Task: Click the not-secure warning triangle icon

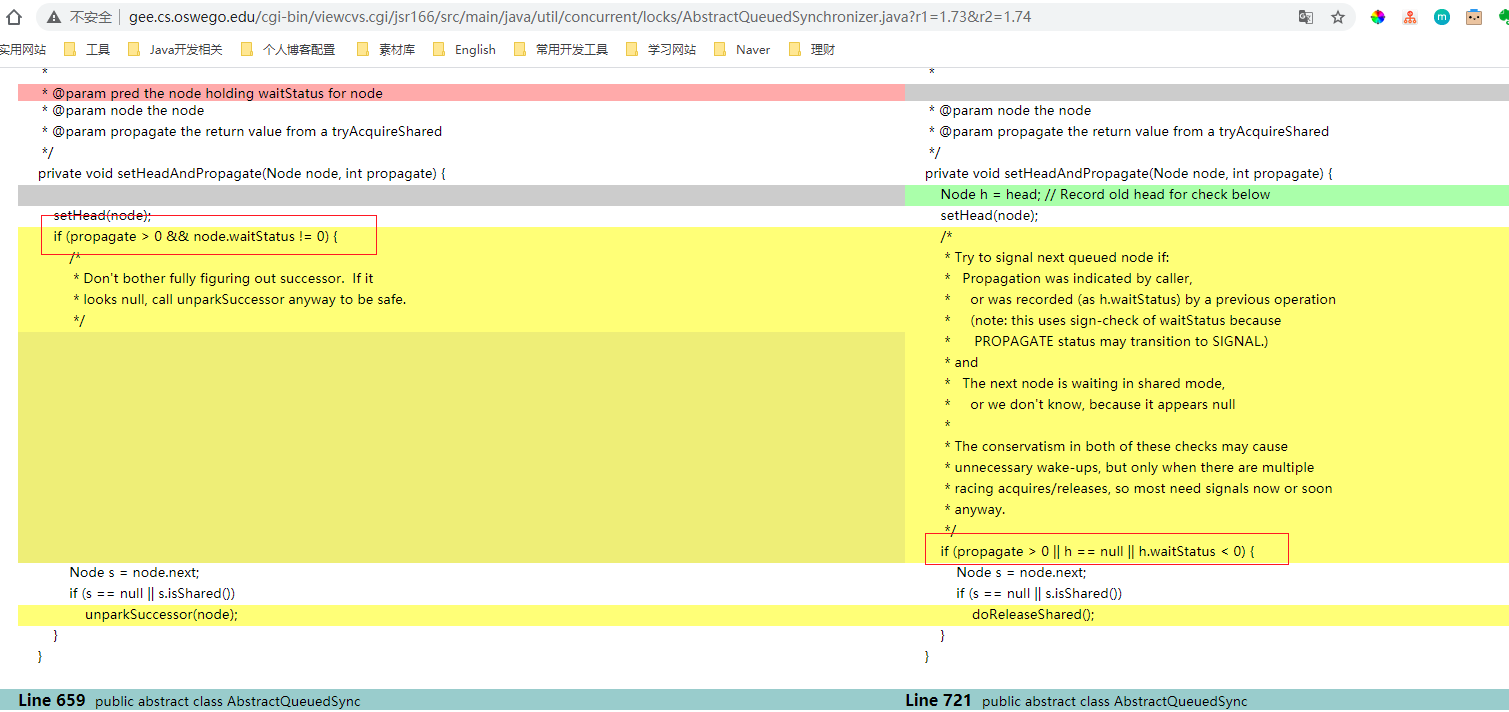Action: pos(54,17)
